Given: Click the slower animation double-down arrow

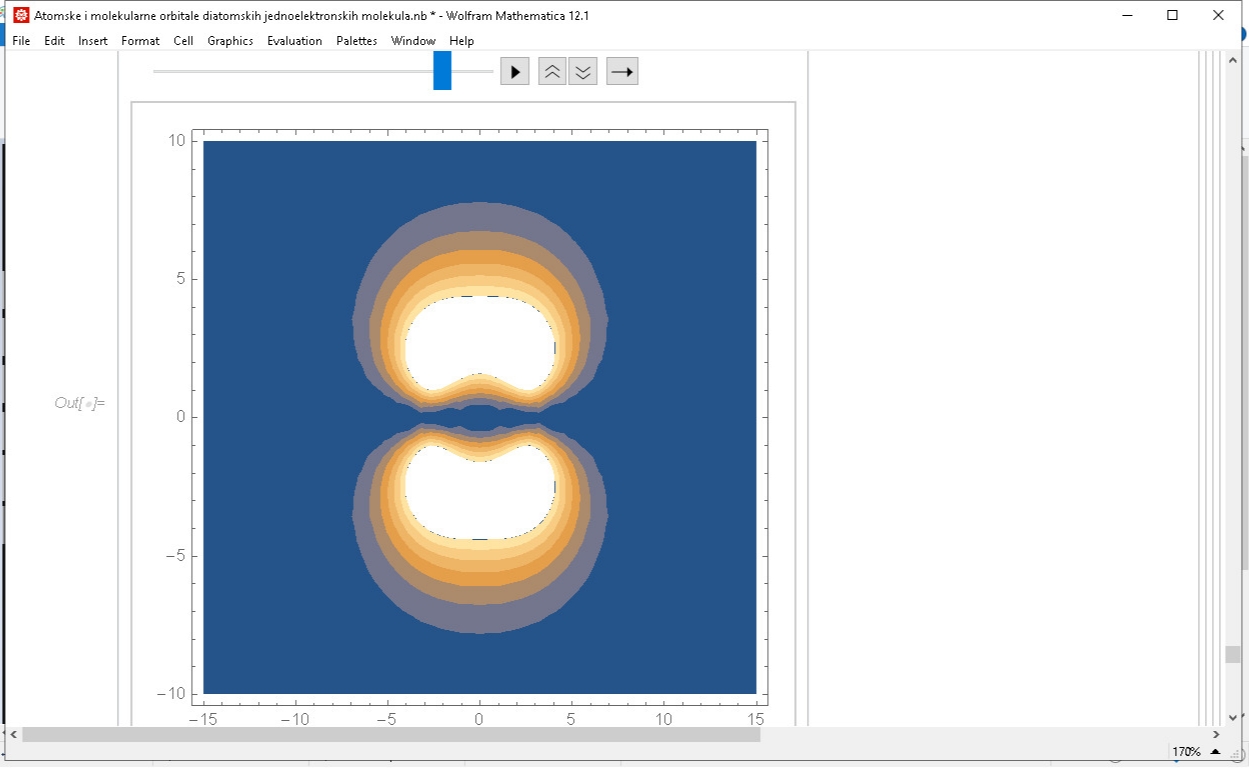Looking at the screenshot, I should coord(583,72).
